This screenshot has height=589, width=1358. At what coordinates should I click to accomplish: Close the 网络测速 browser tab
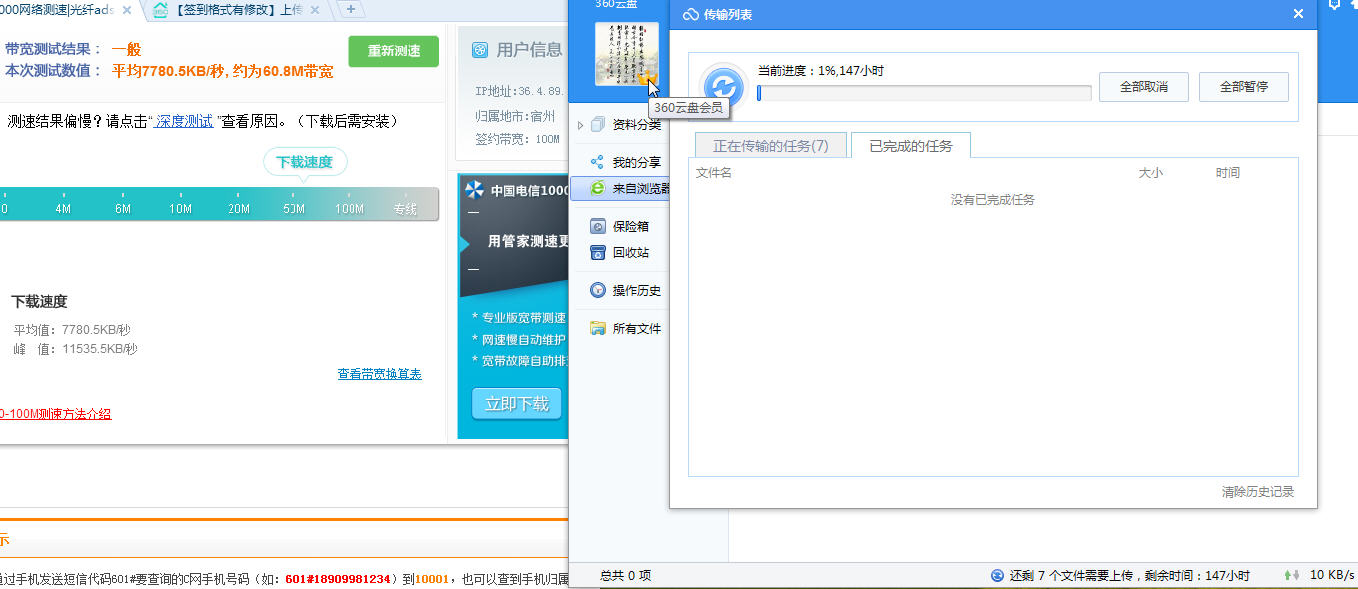coord(127,10)
